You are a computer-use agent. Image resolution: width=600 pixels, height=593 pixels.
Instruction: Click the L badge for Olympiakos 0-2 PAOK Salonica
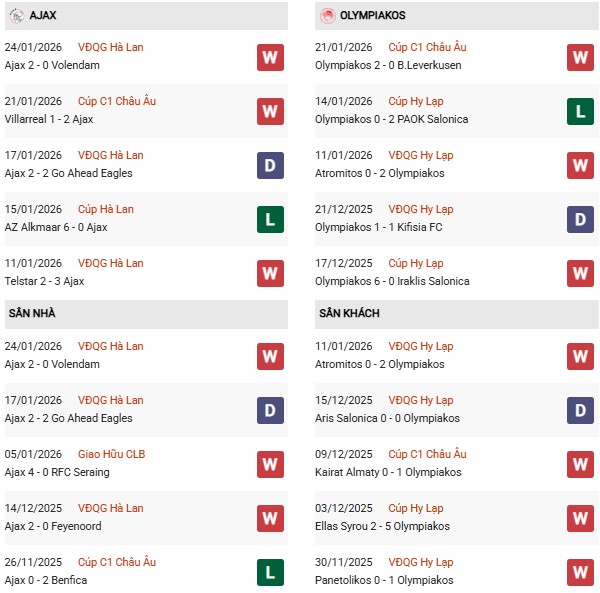(581, 111)
